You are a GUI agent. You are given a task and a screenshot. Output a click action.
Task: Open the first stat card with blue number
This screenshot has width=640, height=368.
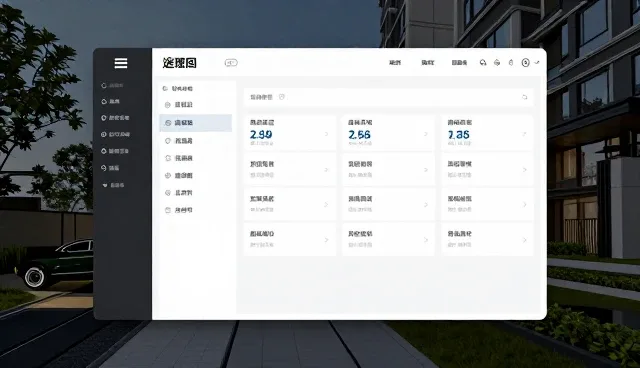coord(290,133)
